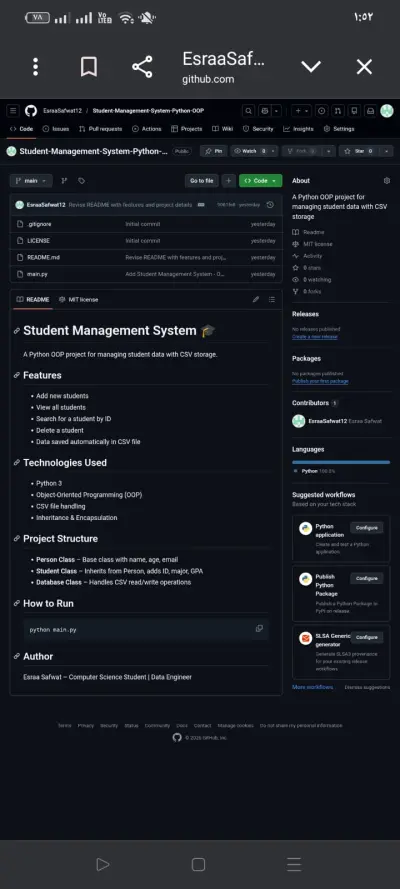400x889 pixels.
Task: Open the Activity link in About
Action: (307, 256)
